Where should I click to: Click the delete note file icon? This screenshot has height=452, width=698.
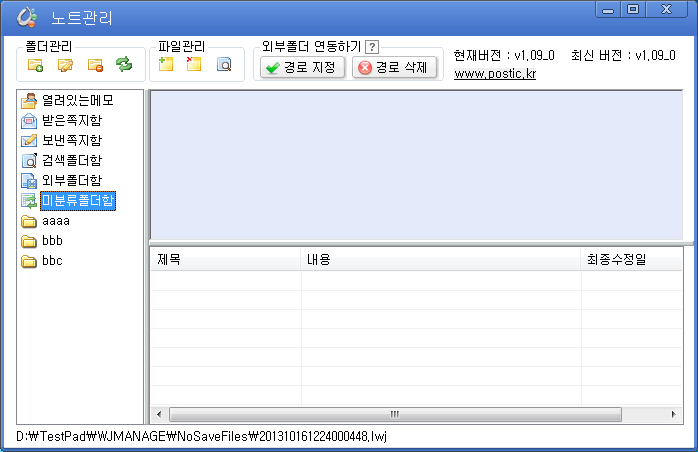tap(194, 64)
